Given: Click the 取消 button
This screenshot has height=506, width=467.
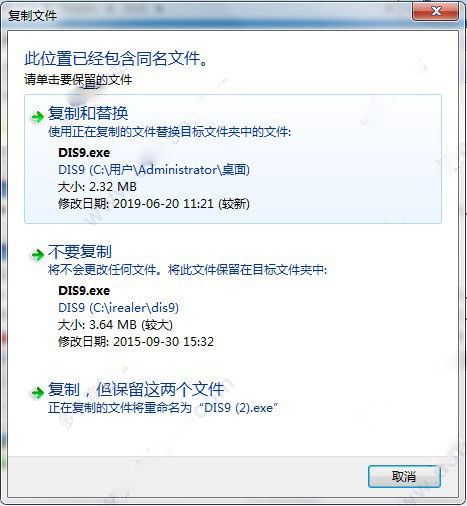Looking at the screenshot, I should [404, 476].
